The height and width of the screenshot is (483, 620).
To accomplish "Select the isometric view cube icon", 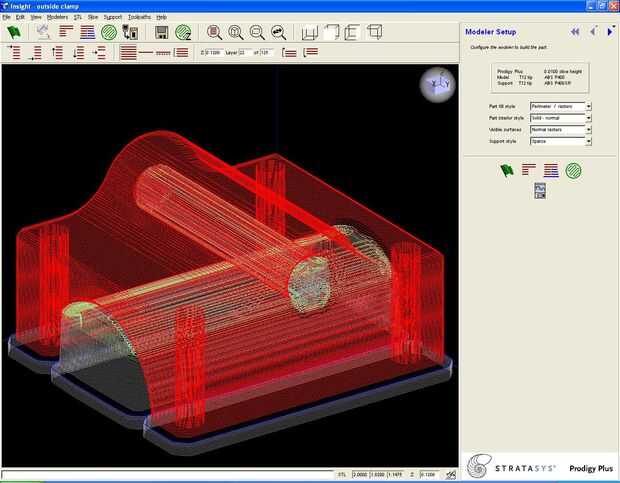I will click(374, 32).
